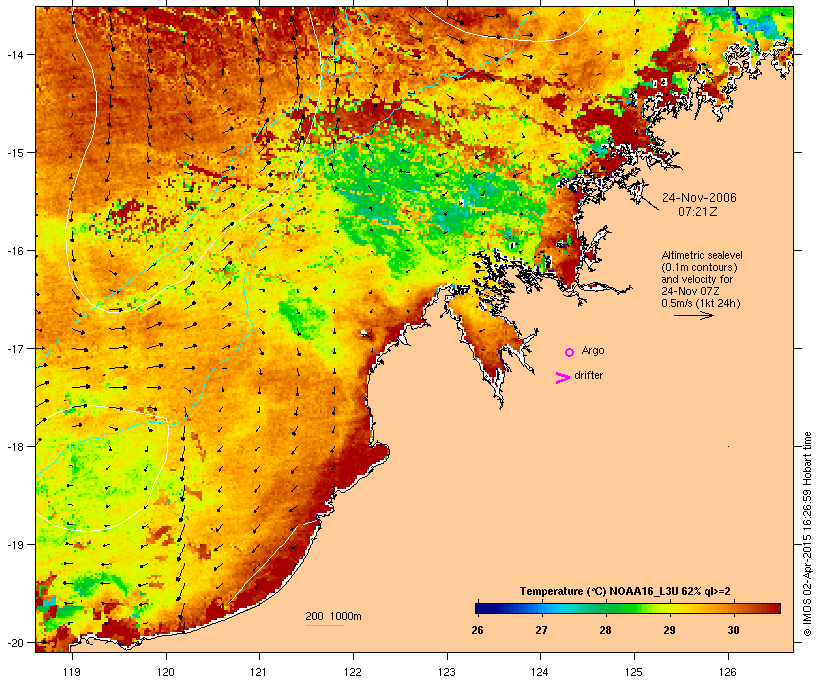
Task: Click the Temperature NOAA16_L3U colorbar title
Action: 625,591
